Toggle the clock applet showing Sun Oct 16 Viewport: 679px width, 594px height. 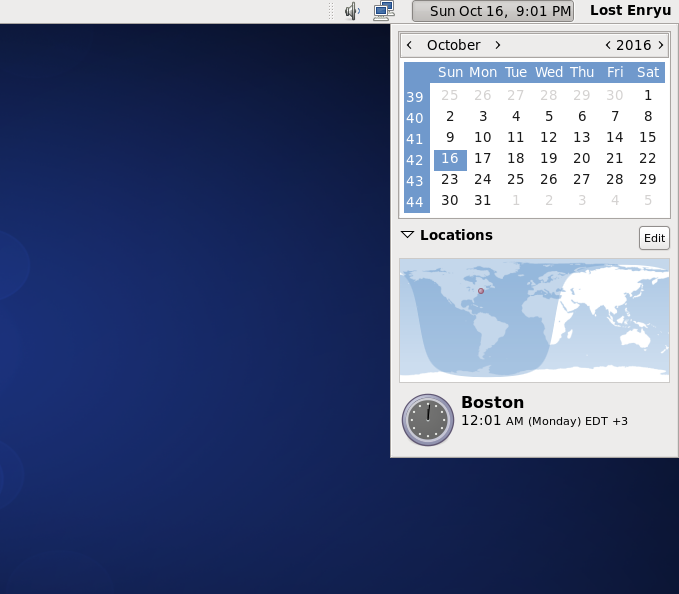[493, 11]
